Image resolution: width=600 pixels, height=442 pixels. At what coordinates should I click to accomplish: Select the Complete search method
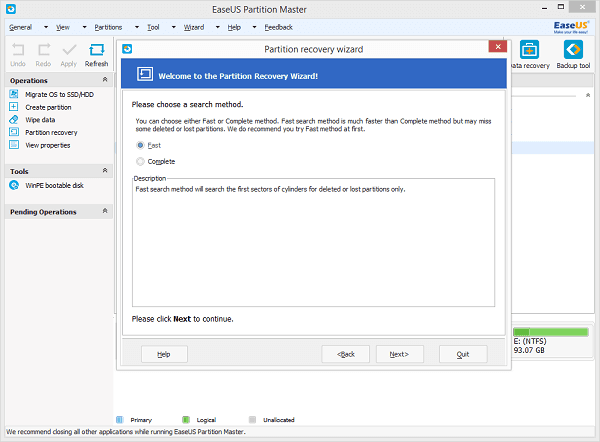[x=140, y=161]
